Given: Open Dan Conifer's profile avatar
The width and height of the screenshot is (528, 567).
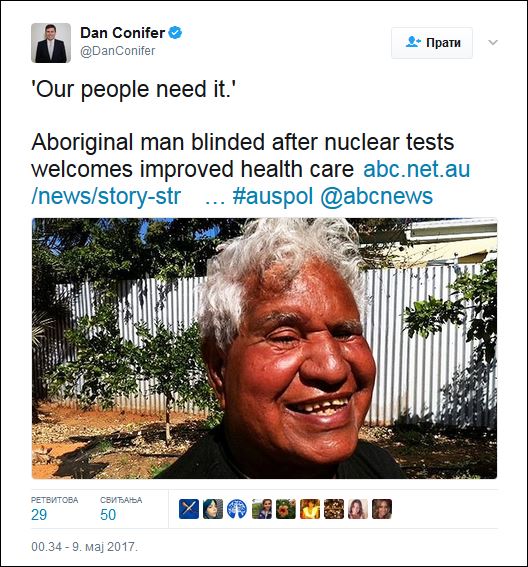Looking at the screenshot, I should 51,43.
